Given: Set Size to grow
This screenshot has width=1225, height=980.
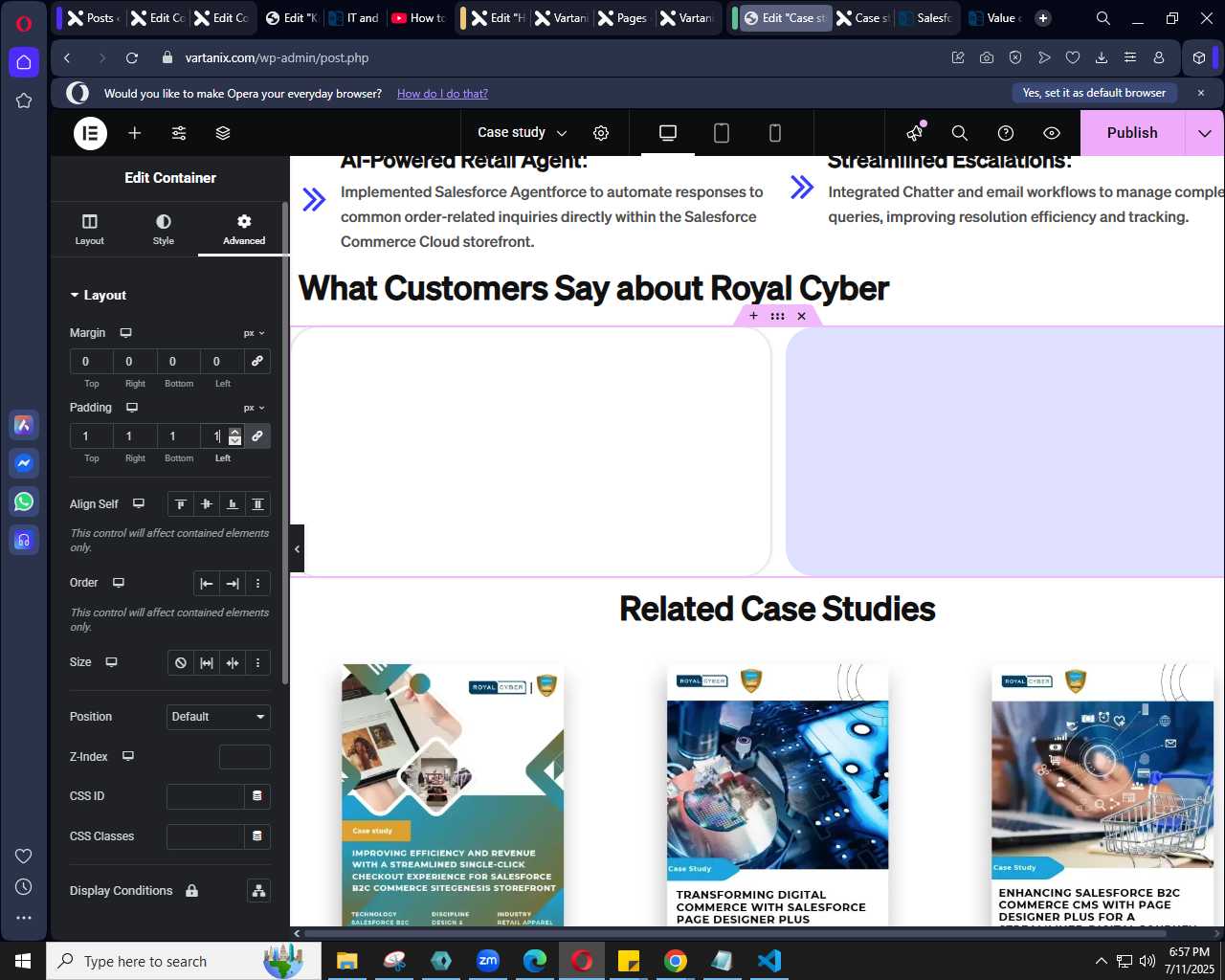Looking at the screenshot, I should tap(207, 662).
